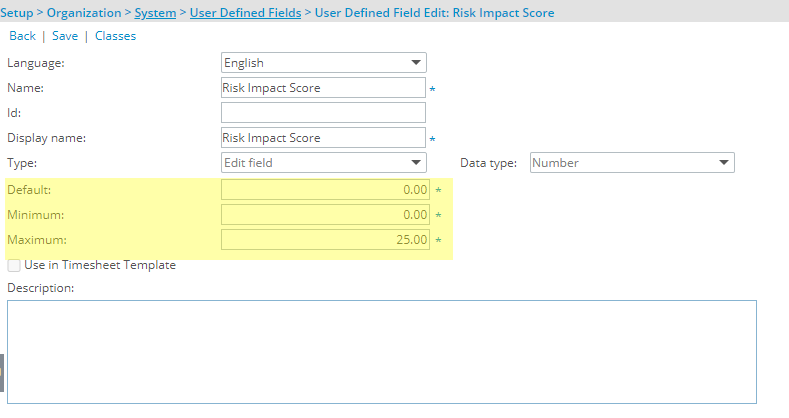789x418 pixels.
Task: Click the Minimum value field
Action: click(325, 215)
